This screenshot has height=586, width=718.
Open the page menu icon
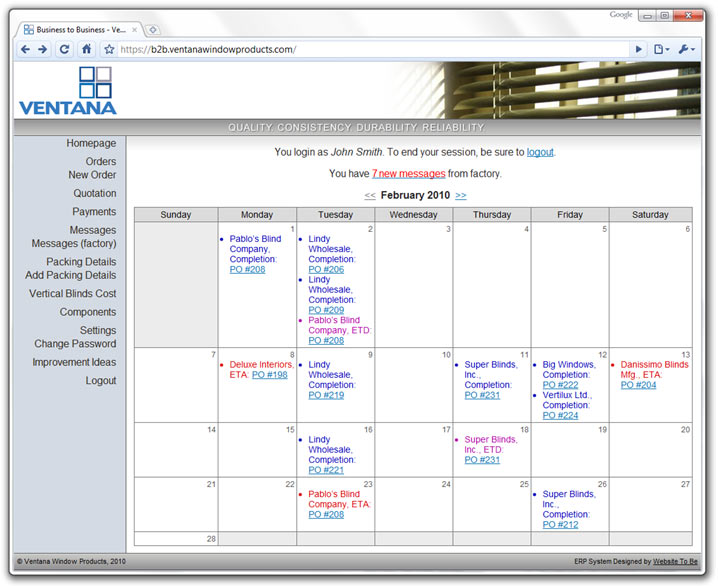click(661, 49)
